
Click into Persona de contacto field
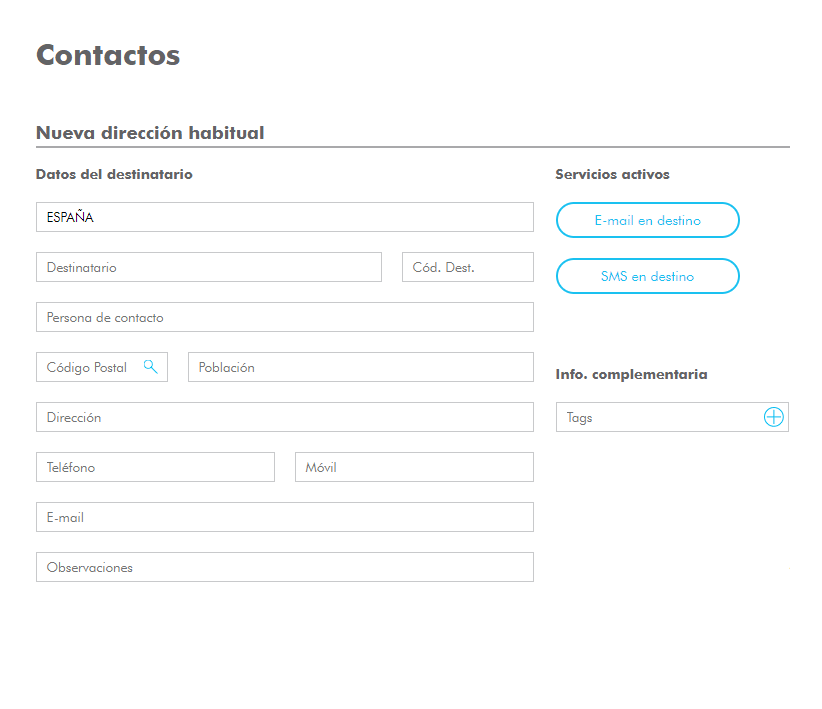pyautogui.click(x=285, y=317)
